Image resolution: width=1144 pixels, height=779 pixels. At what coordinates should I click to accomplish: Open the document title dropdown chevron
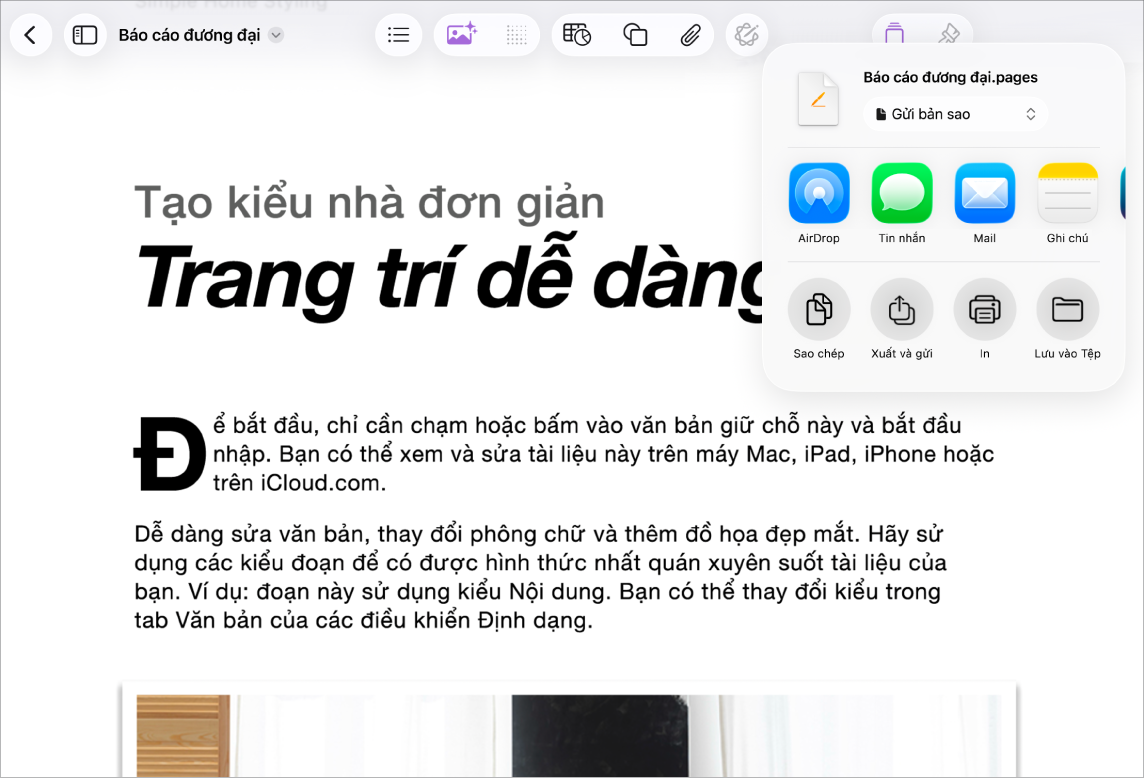click(276, 35)
